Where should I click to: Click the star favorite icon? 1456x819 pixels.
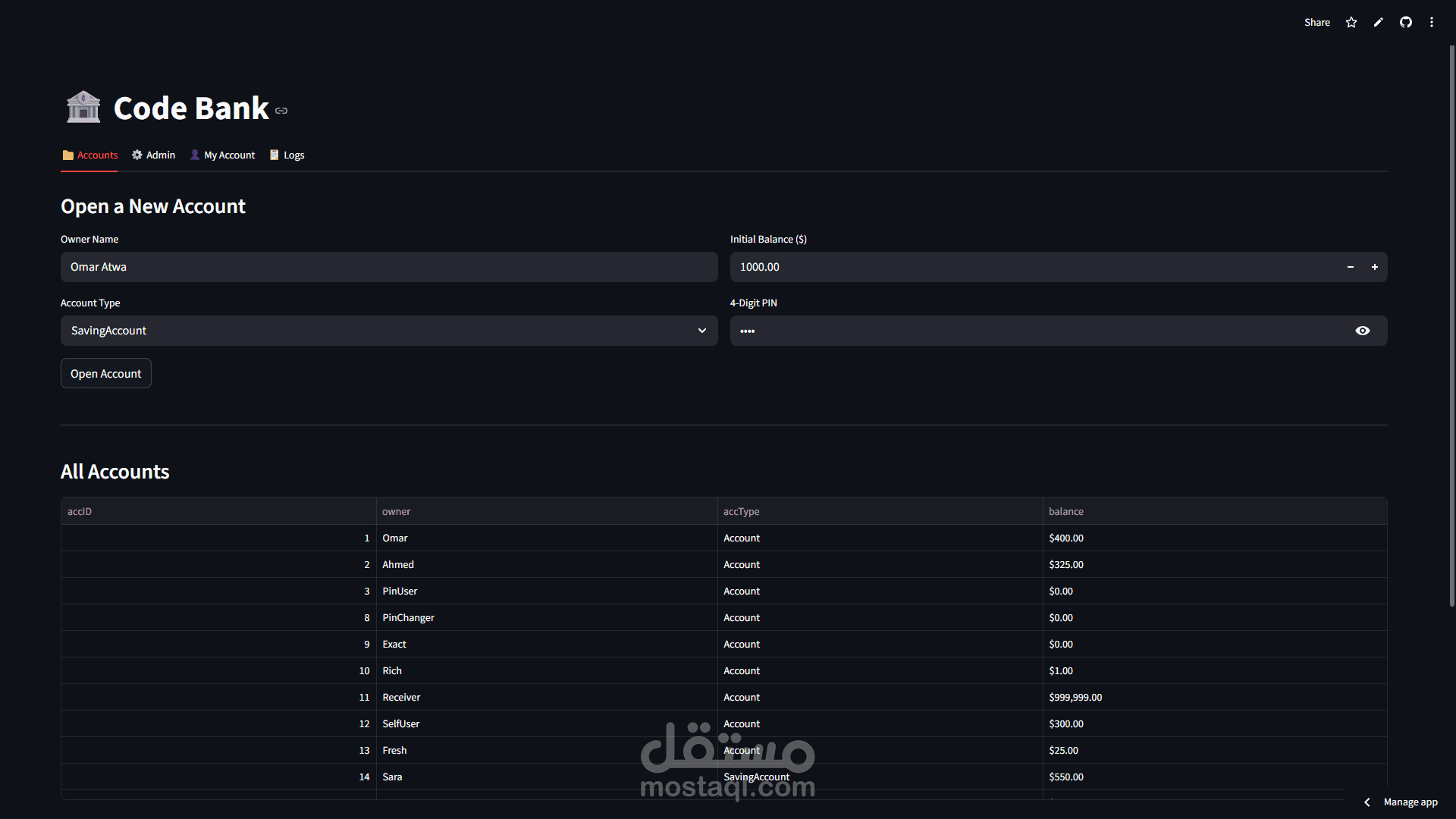point(1351,23)
